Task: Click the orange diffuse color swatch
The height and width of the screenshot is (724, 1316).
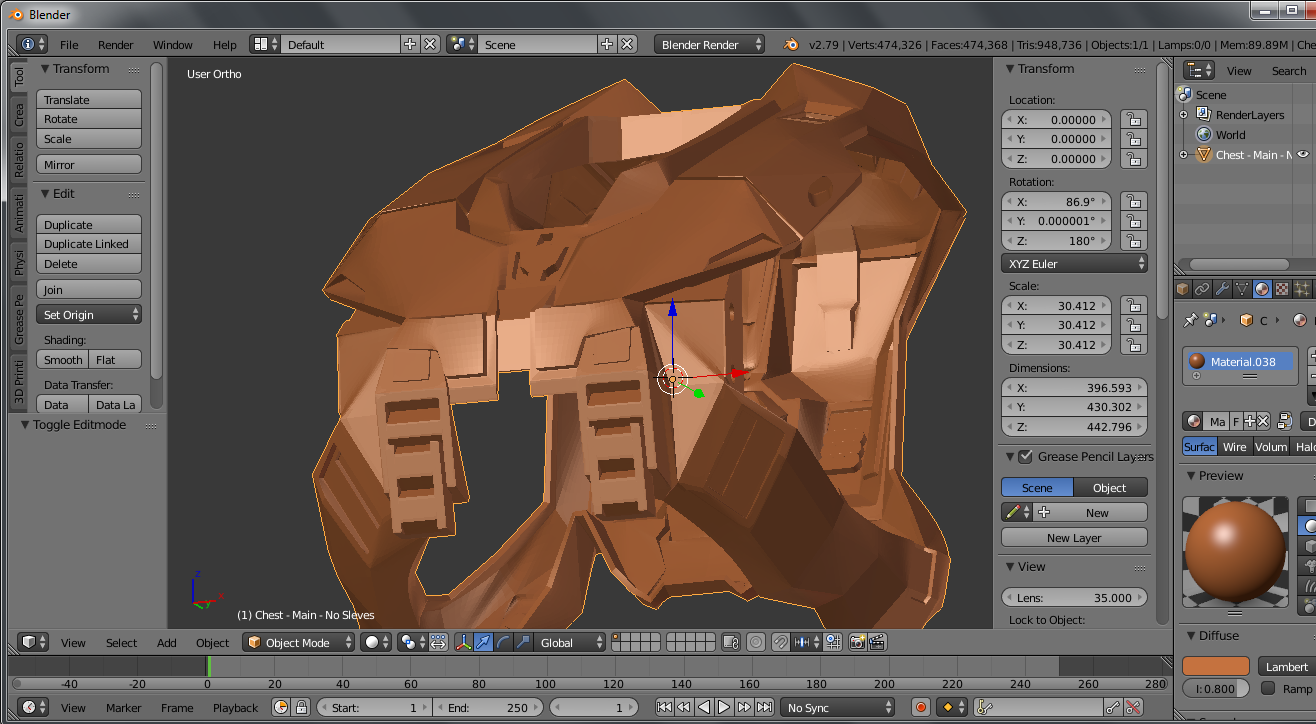Action: pos(1216,666)
